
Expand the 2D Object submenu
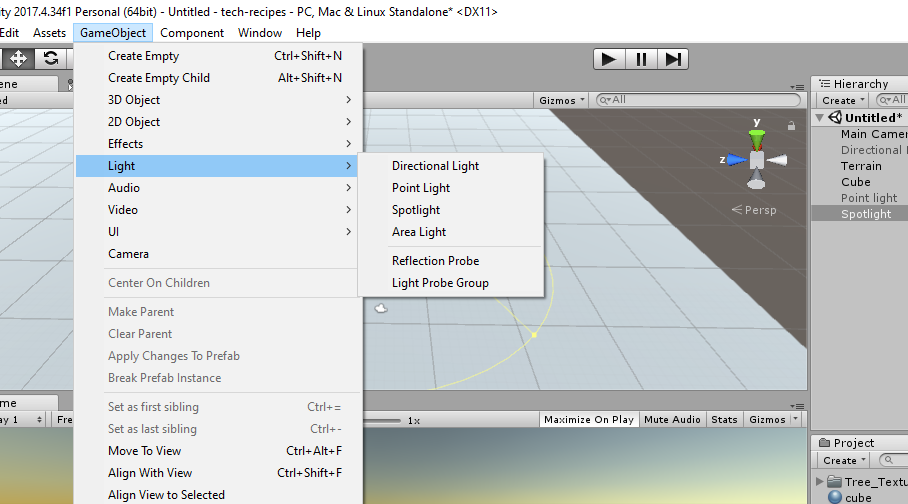click(x=219, y=122)
